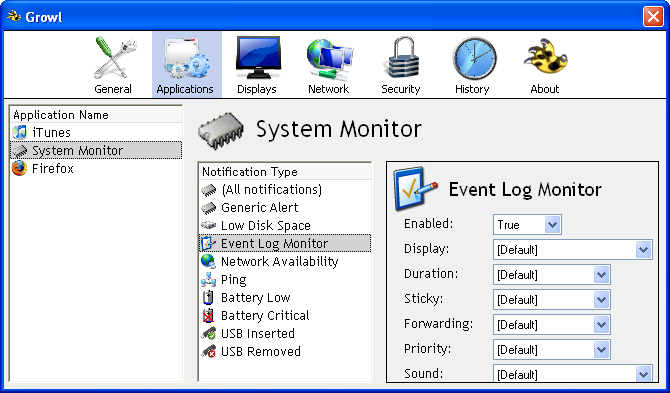Switch to the Displays tab label
The width and height of the screenshot is (670, 393).
coord(257,89)
